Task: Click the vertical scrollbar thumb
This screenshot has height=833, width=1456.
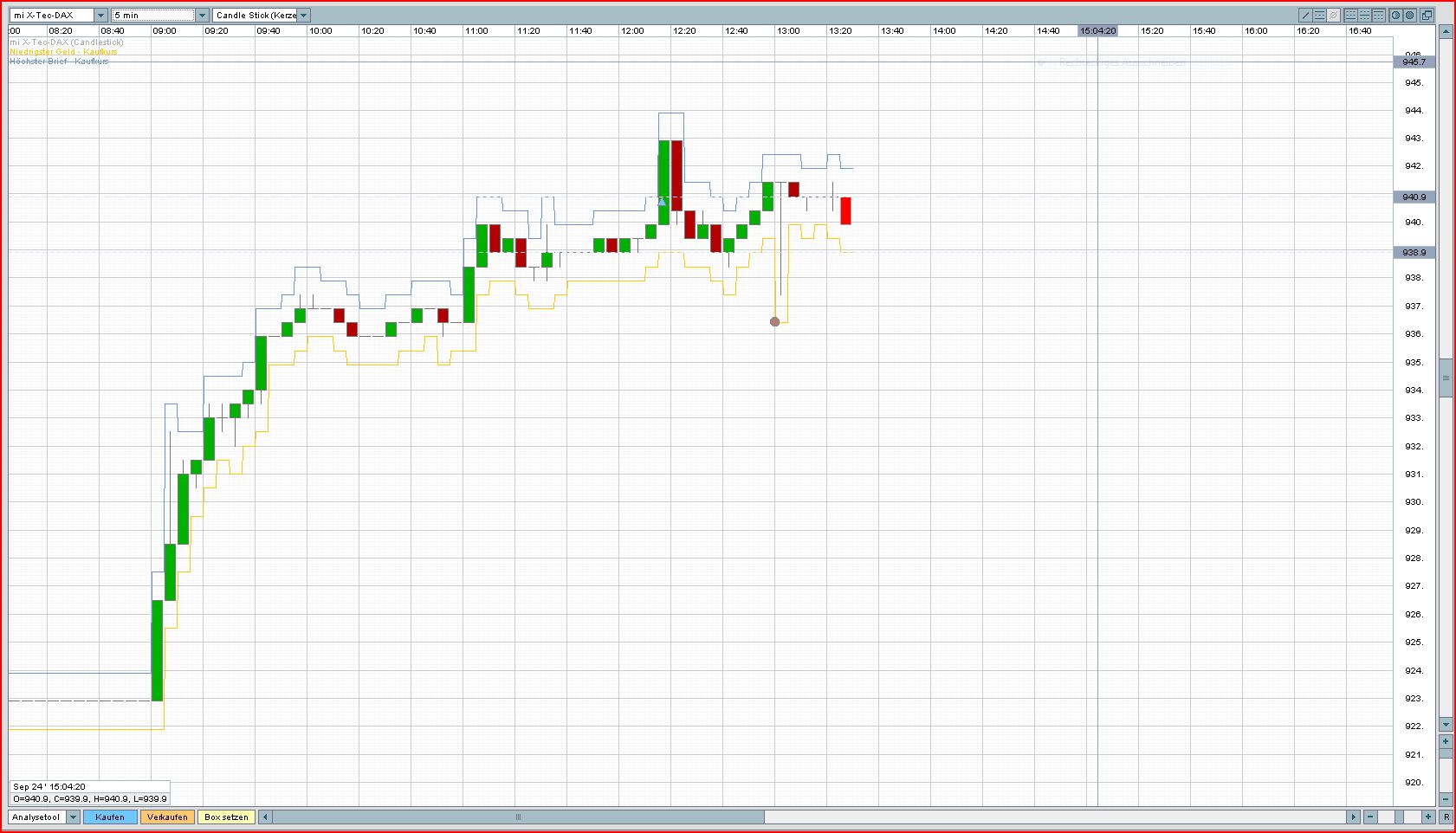Action: pyautogui.click(x=1446, y=378)
